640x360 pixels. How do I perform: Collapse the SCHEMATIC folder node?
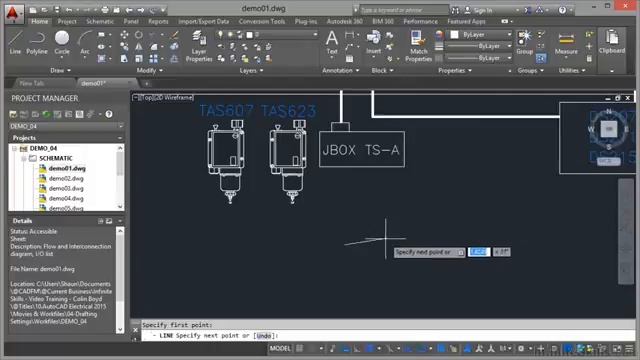click(24, 158)
